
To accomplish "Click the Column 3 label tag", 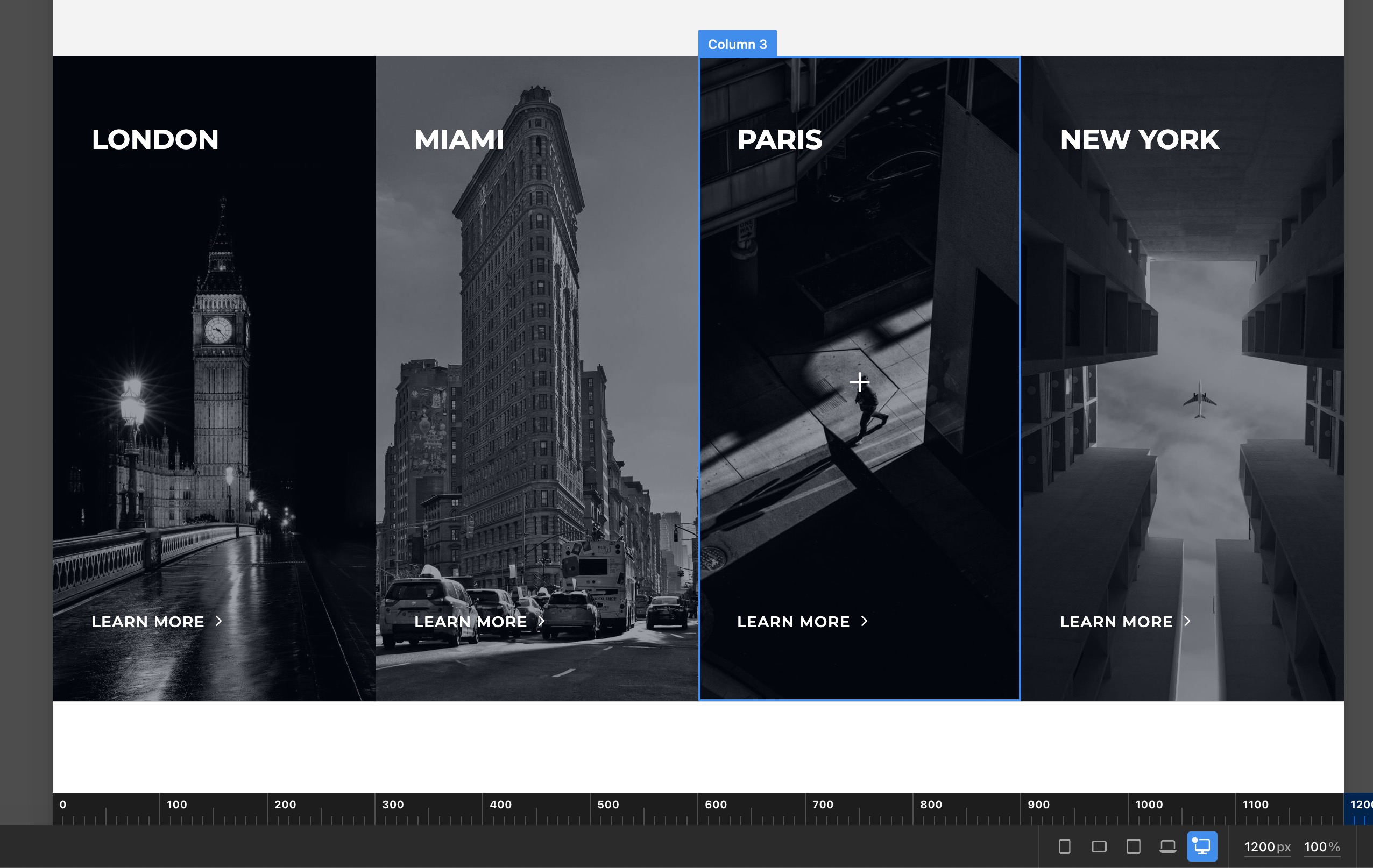I will click(737, 44).
